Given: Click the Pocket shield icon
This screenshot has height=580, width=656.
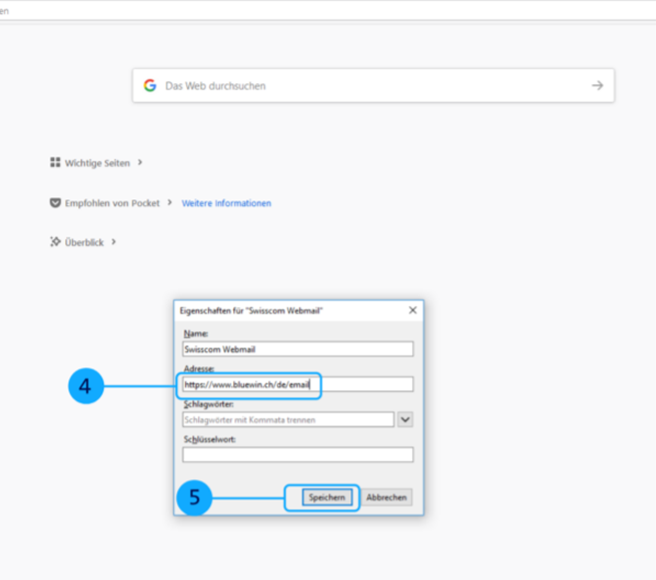Looking at the screenshot, I should click(x=55, y=203).
